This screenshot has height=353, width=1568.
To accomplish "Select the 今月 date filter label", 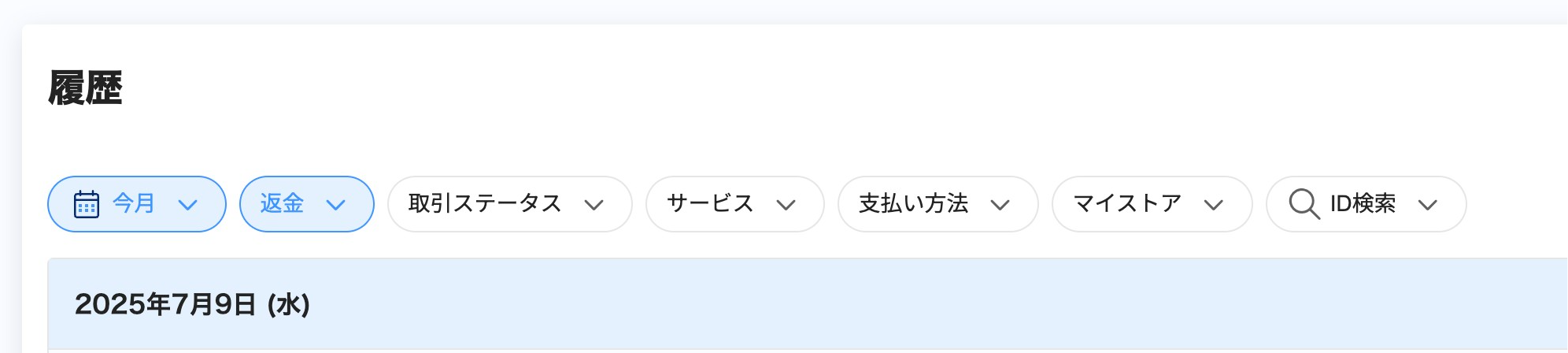I will pyautogui.click(x=134, y=203).
